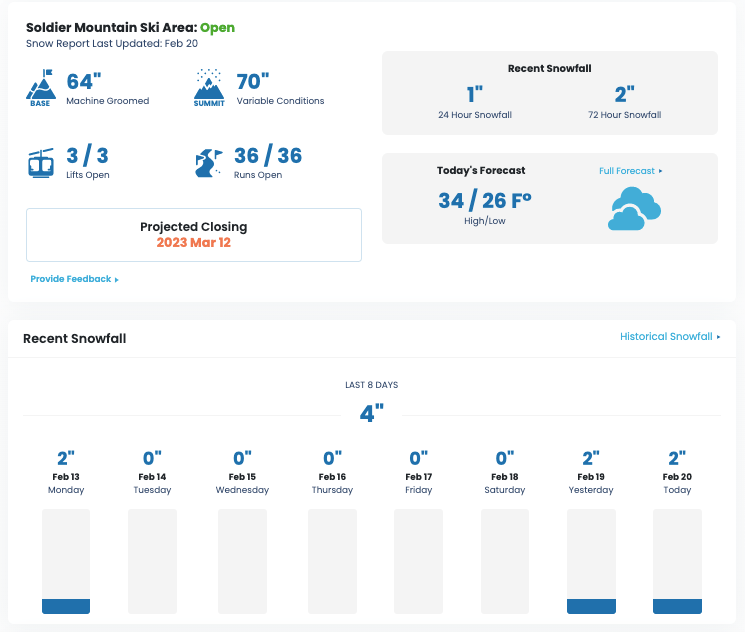Click the cloudy weather forecast icon
The width and height of the screenshot is (745, 632).
634,209
